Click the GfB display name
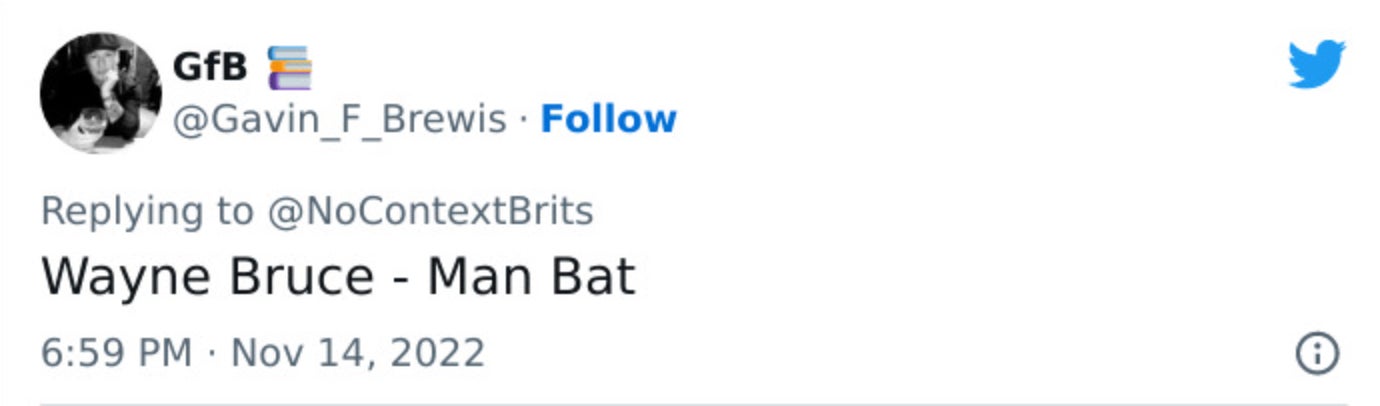Image resolution: width=1380 pixels, height=406 pixels. [212, 67]
